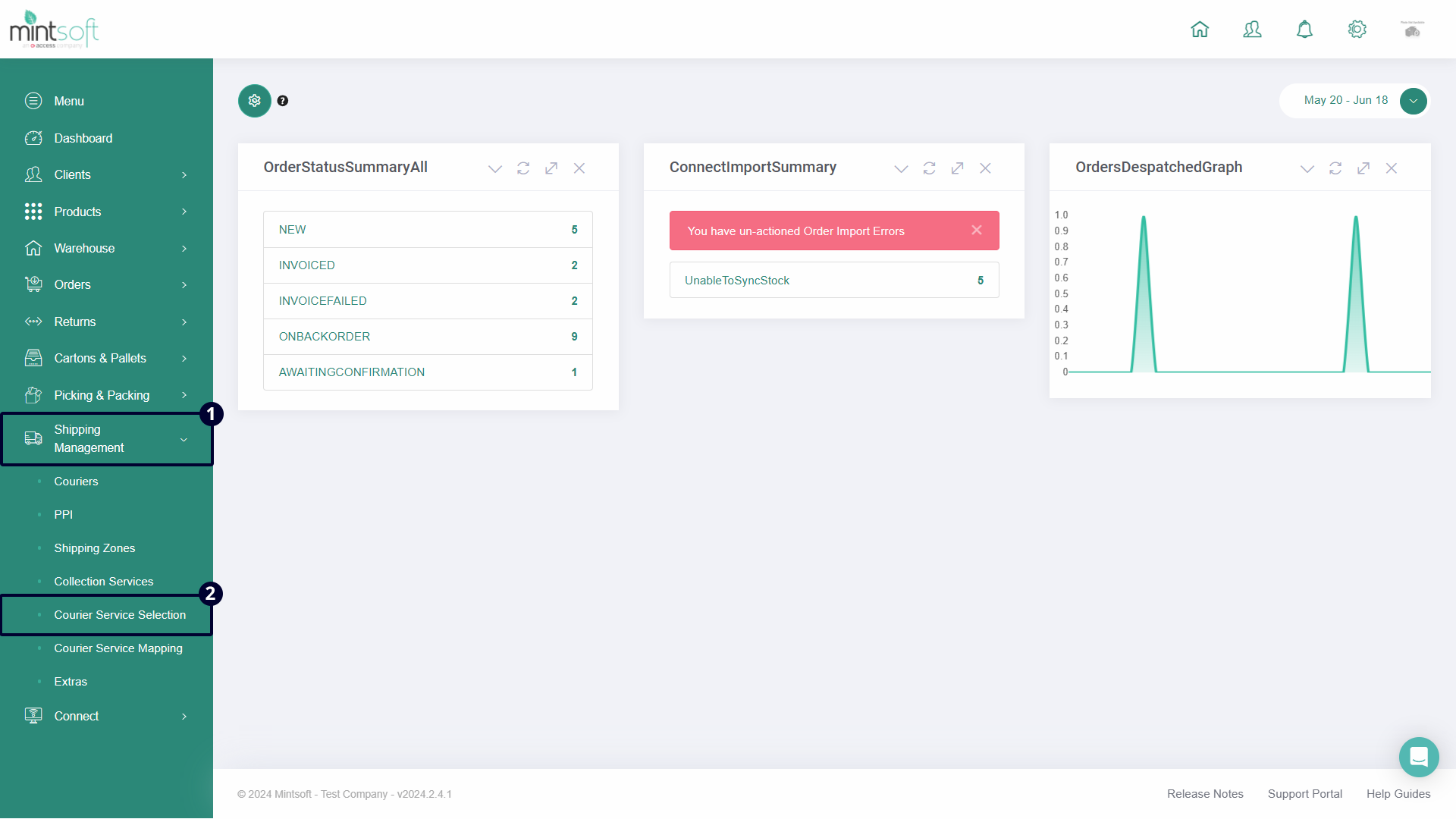Screen dimensions: 1456x819
Task: Open the notifications bell
Action: [1304, 30]
